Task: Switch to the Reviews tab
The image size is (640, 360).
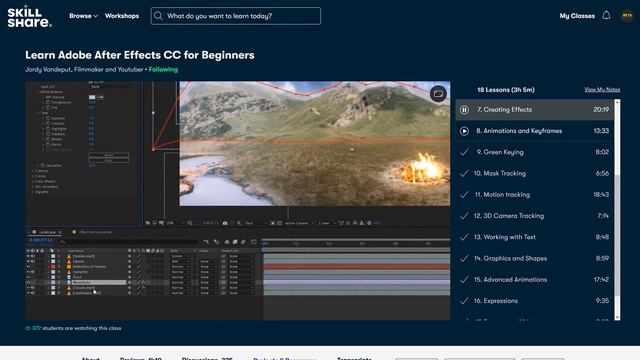Action: tap(141, 358)
